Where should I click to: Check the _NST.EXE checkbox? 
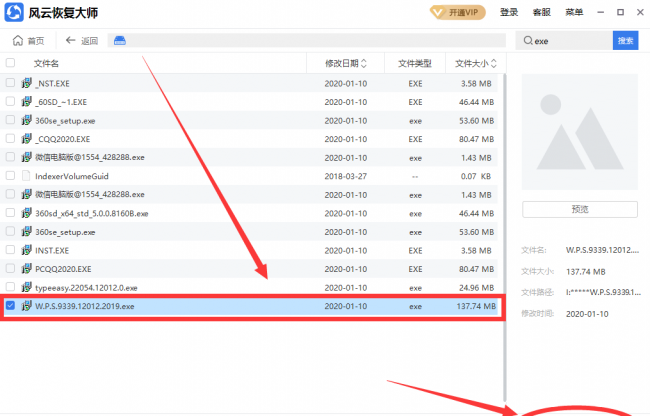point(10,82)
